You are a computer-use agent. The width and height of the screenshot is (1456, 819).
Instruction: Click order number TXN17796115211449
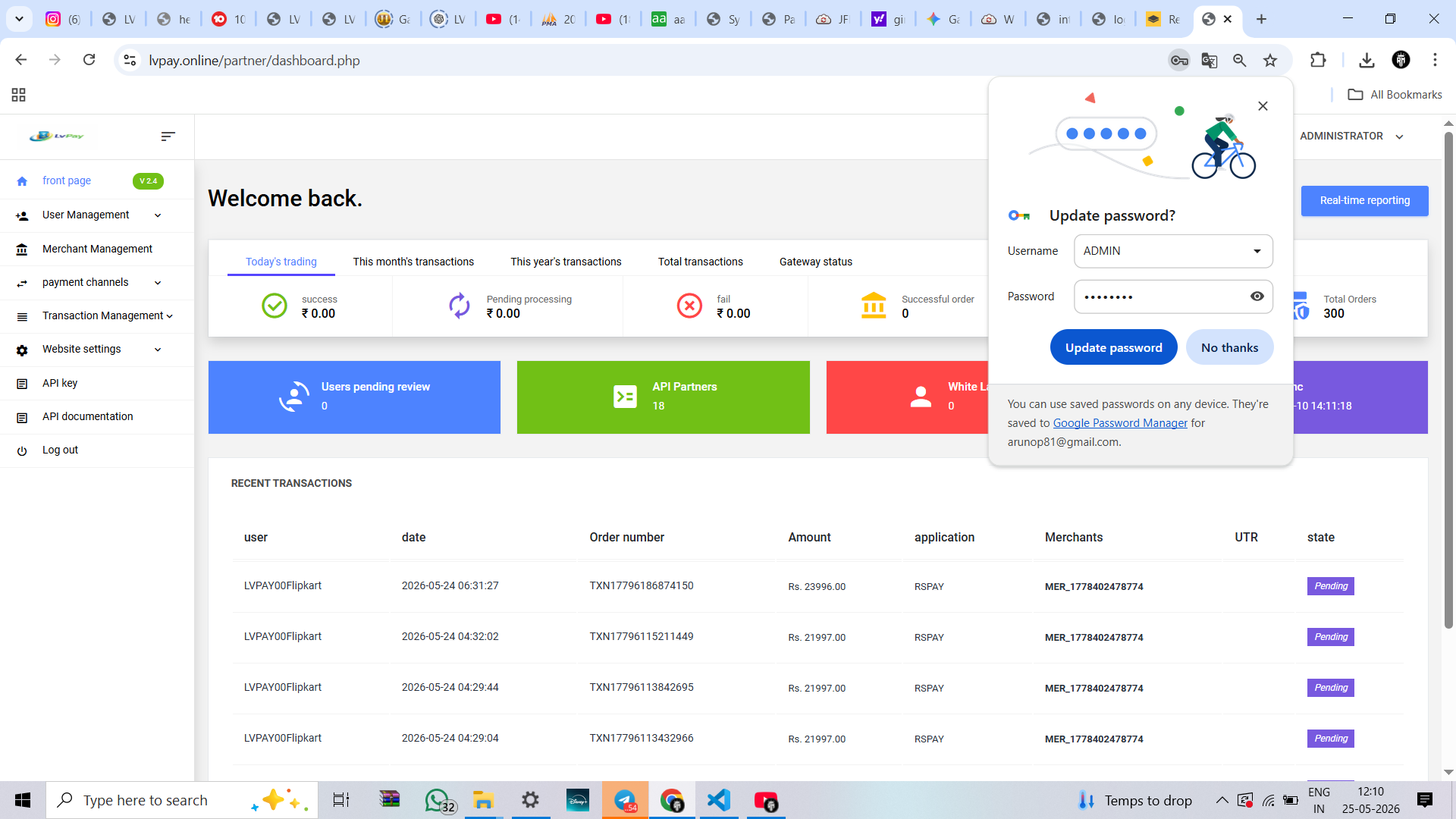click(642, 637)
